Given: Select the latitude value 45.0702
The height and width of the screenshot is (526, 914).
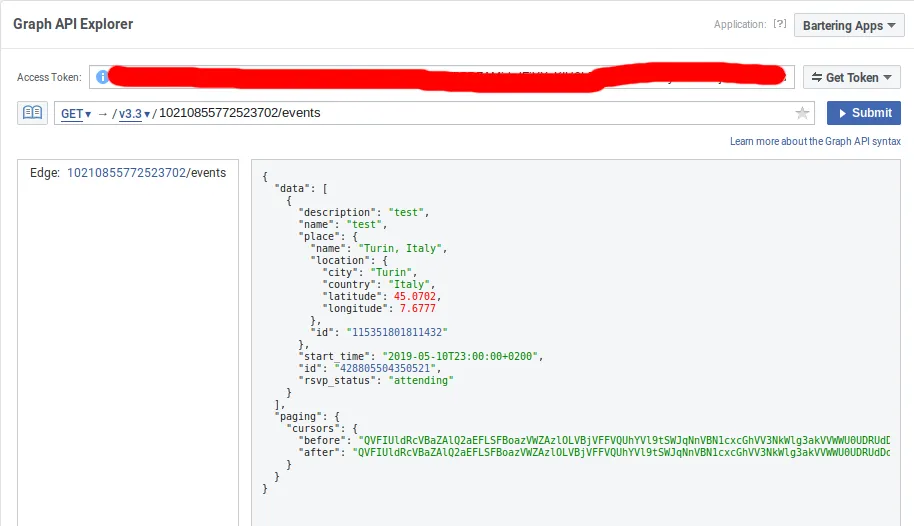Looking at the screenshot, I should point(414,296).
